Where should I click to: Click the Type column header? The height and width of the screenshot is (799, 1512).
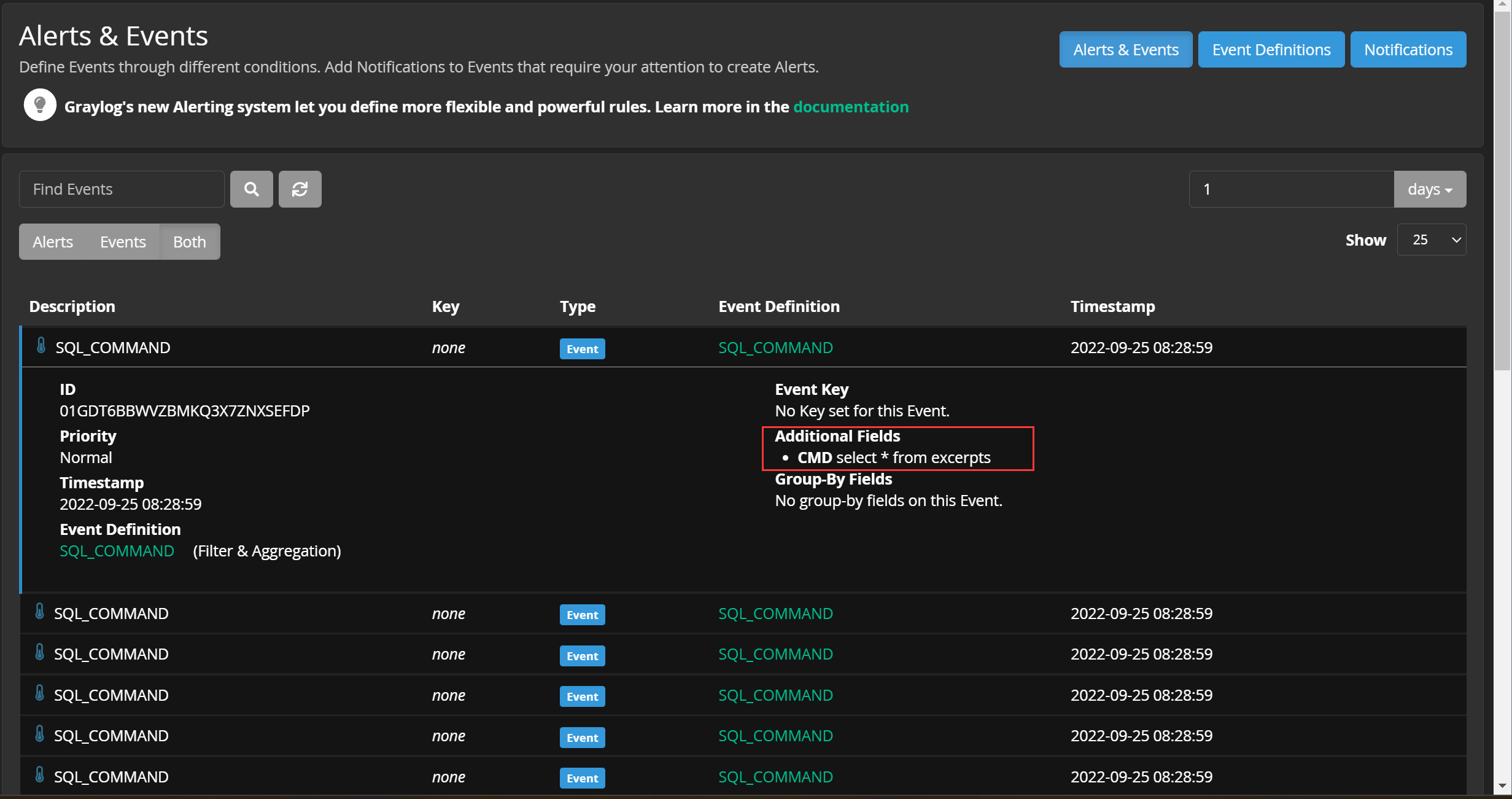[578, 306]
